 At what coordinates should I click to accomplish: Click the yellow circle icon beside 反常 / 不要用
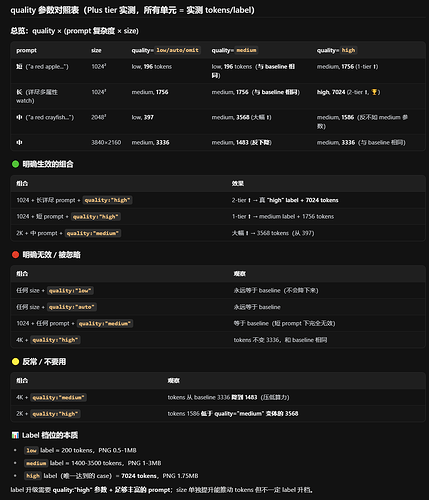click(x=15, y=362)
